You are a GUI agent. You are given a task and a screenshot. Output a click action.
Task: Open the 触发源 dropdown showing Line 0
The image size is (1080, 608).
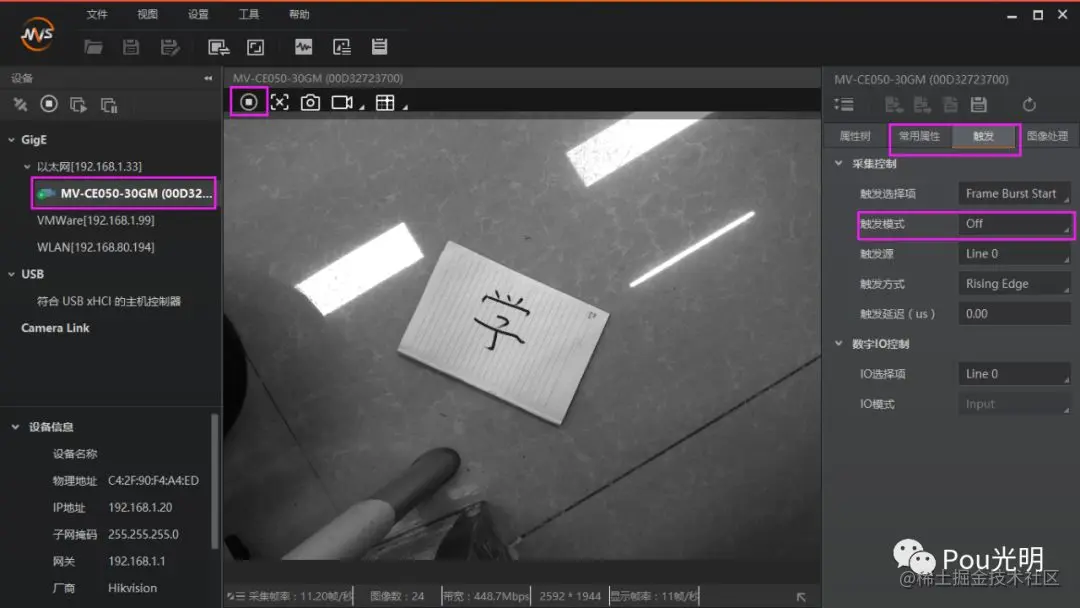[x=1014, y=254]
